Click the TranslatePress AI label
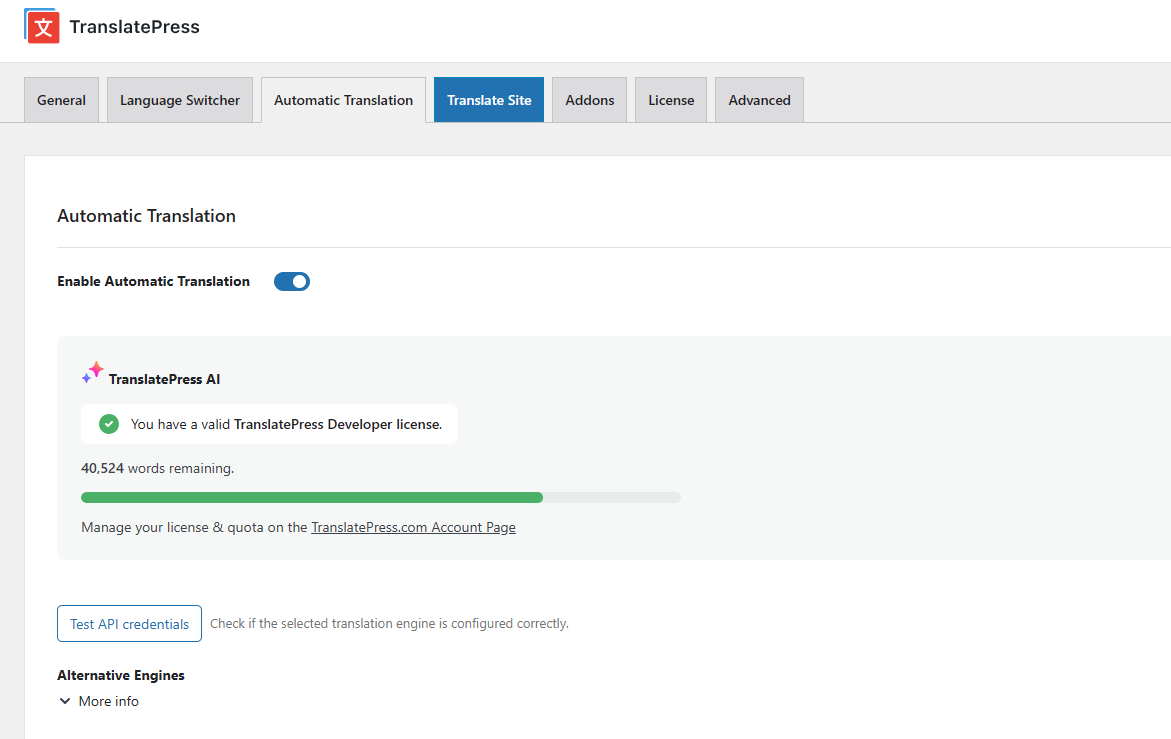1171x739 pixels. click(x=165, y=379)
